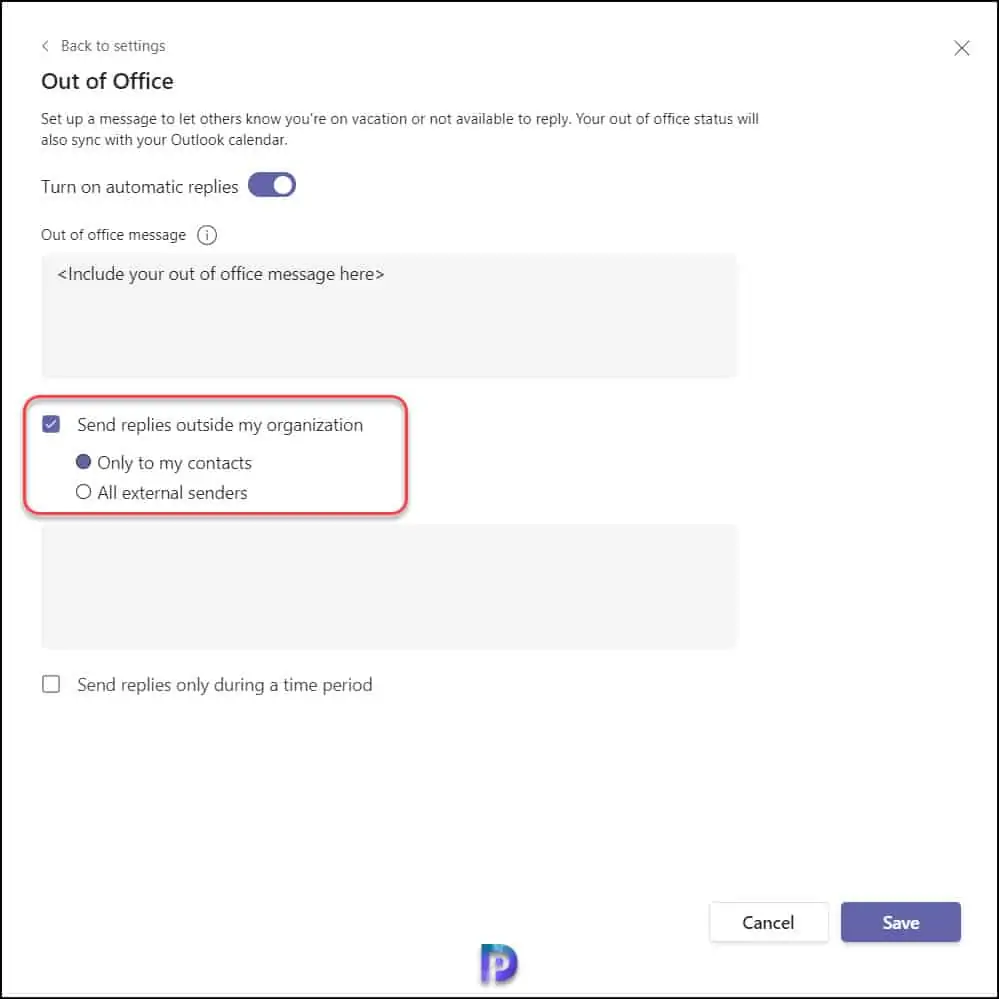Enable Send replies only during a time period checkbox
This screenshot has width=999, height=999.
pos(51,685)
